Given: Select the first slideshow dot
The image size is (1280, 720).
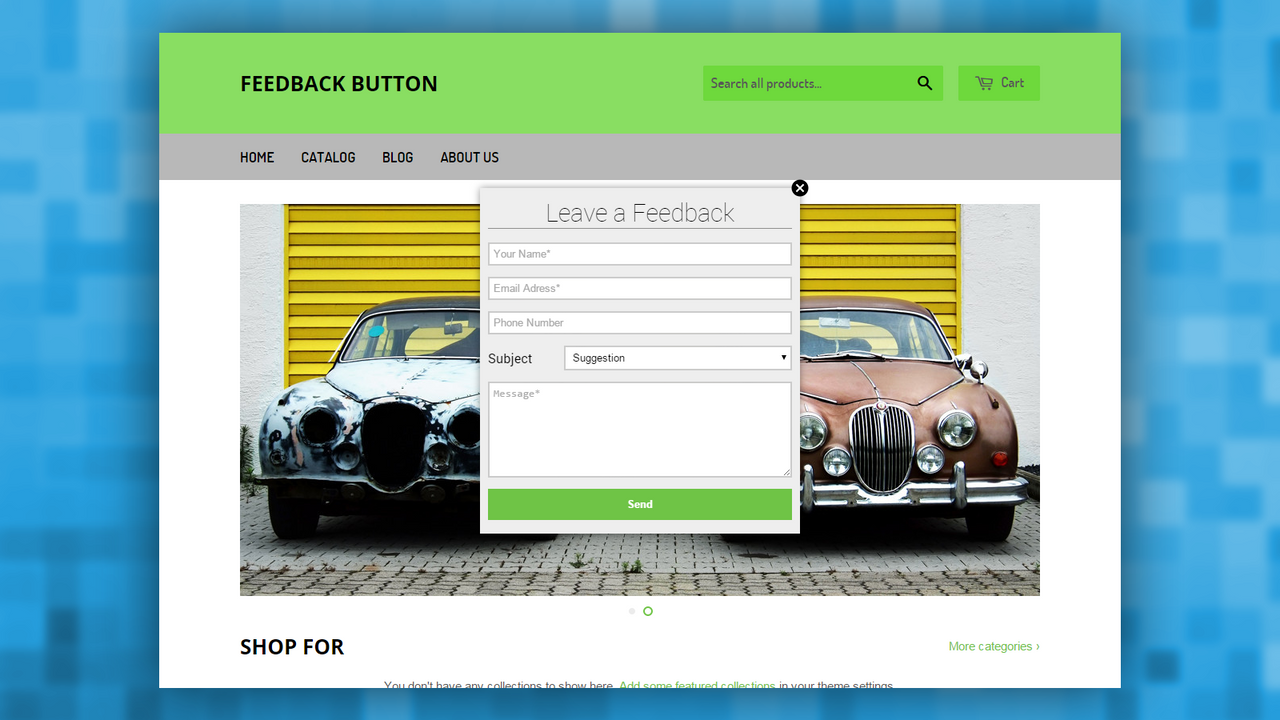Looking at the screenshot, I should [632, 611].
